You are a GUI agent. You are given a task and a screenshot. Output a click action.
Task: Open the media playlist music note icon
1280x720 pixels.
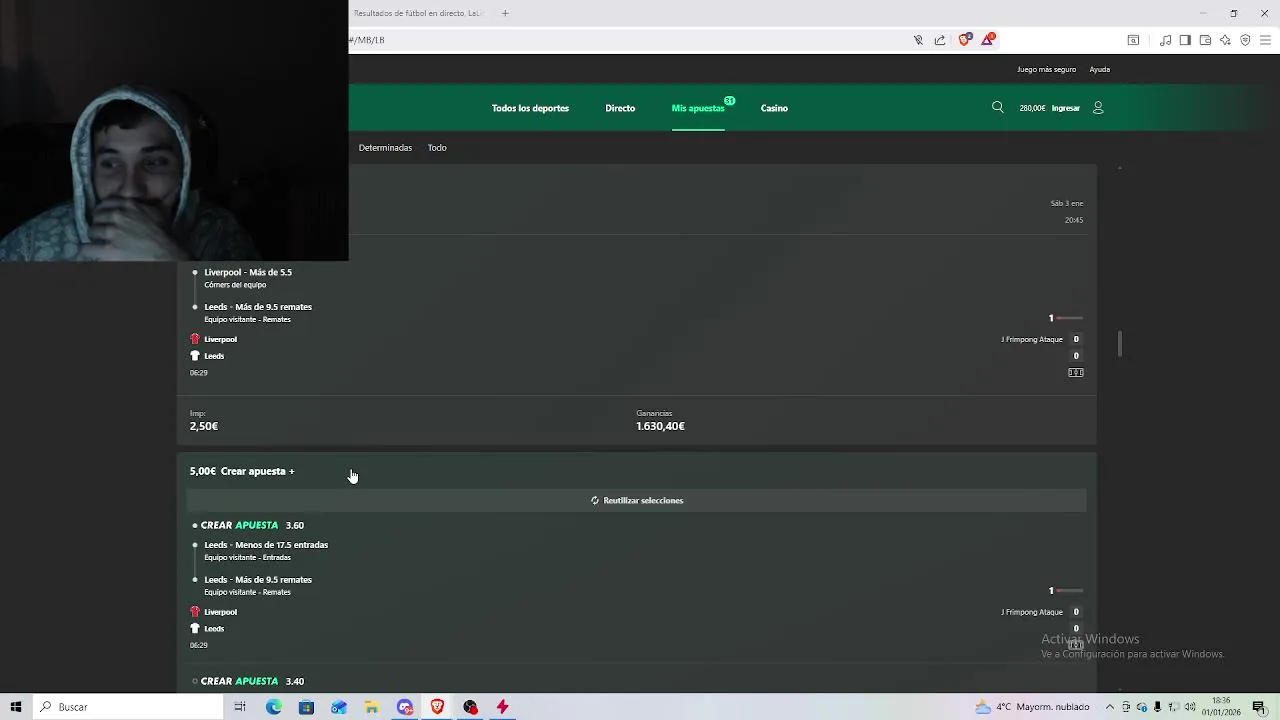click(1165, 40)
